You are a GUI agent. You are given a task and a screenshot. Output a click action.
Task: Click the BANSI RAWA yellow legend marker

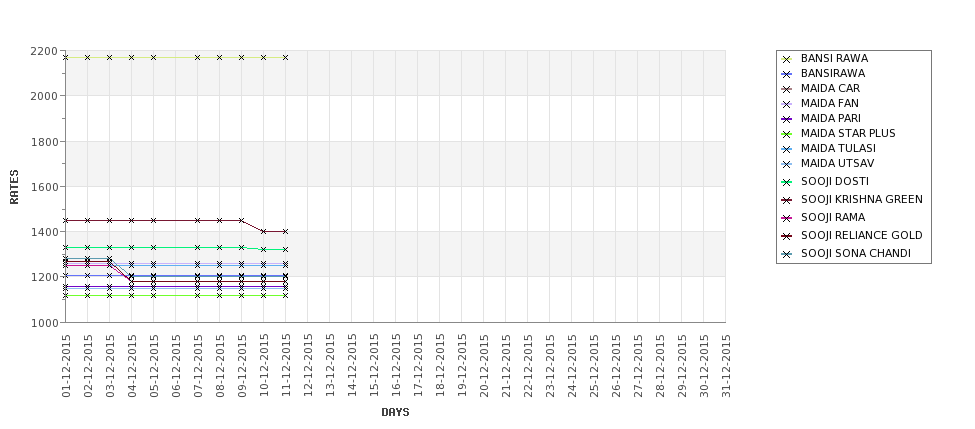[x=787, y=59]
